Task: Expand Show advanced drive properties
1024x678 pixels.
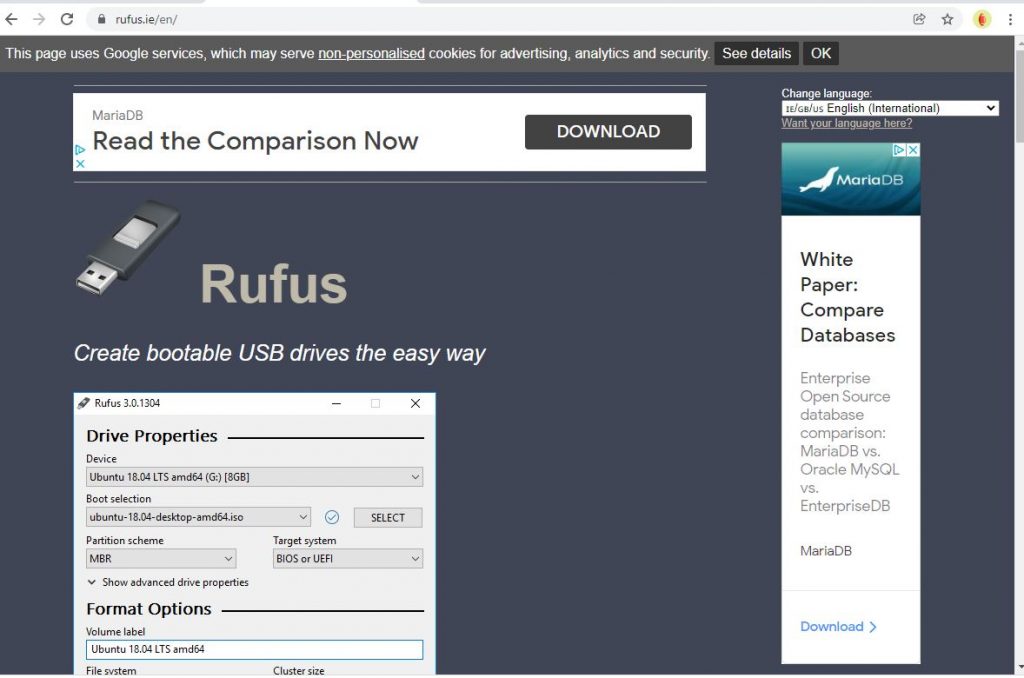Action: 168,582
